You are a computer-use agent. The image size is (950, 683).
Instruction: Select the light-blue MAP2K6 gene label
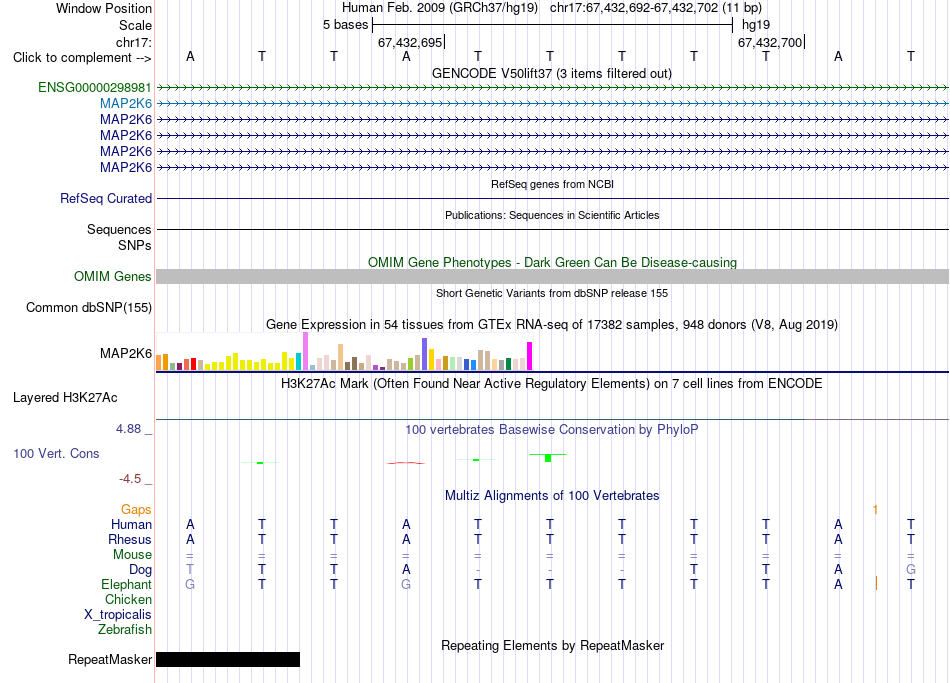pos(126,103)
